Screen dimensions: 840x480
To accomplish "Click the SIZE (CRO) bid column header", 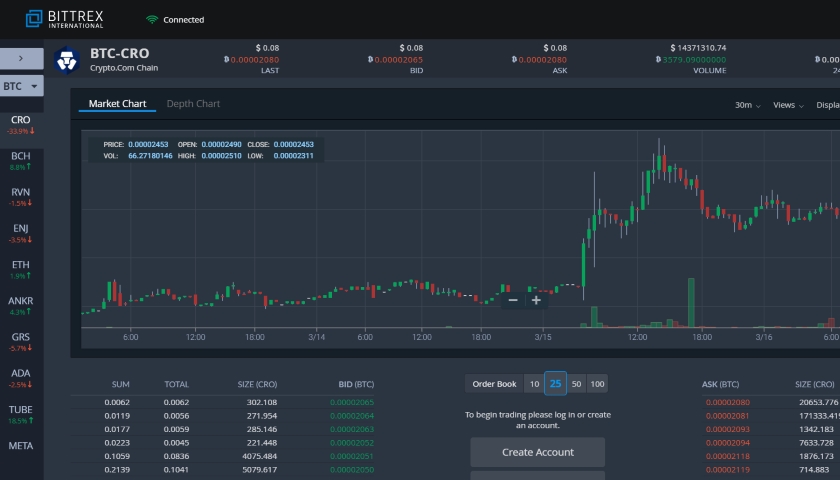I will (x=257, y=384).
